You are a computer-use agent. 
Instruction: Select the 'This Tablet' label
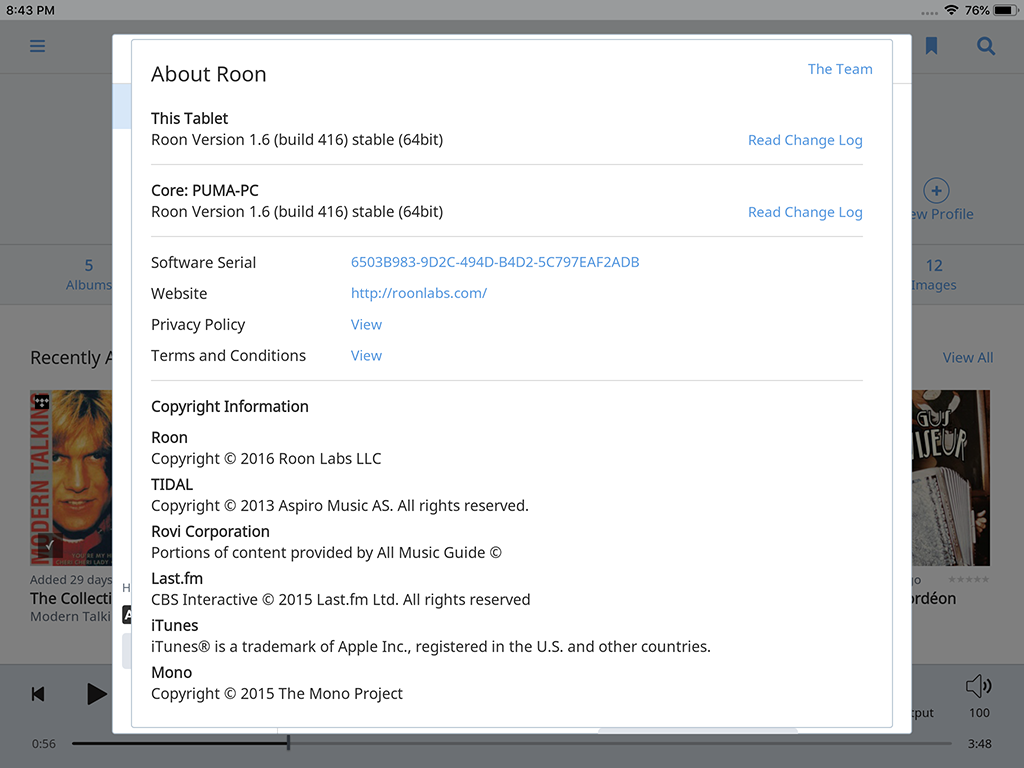tap(189, 119)
